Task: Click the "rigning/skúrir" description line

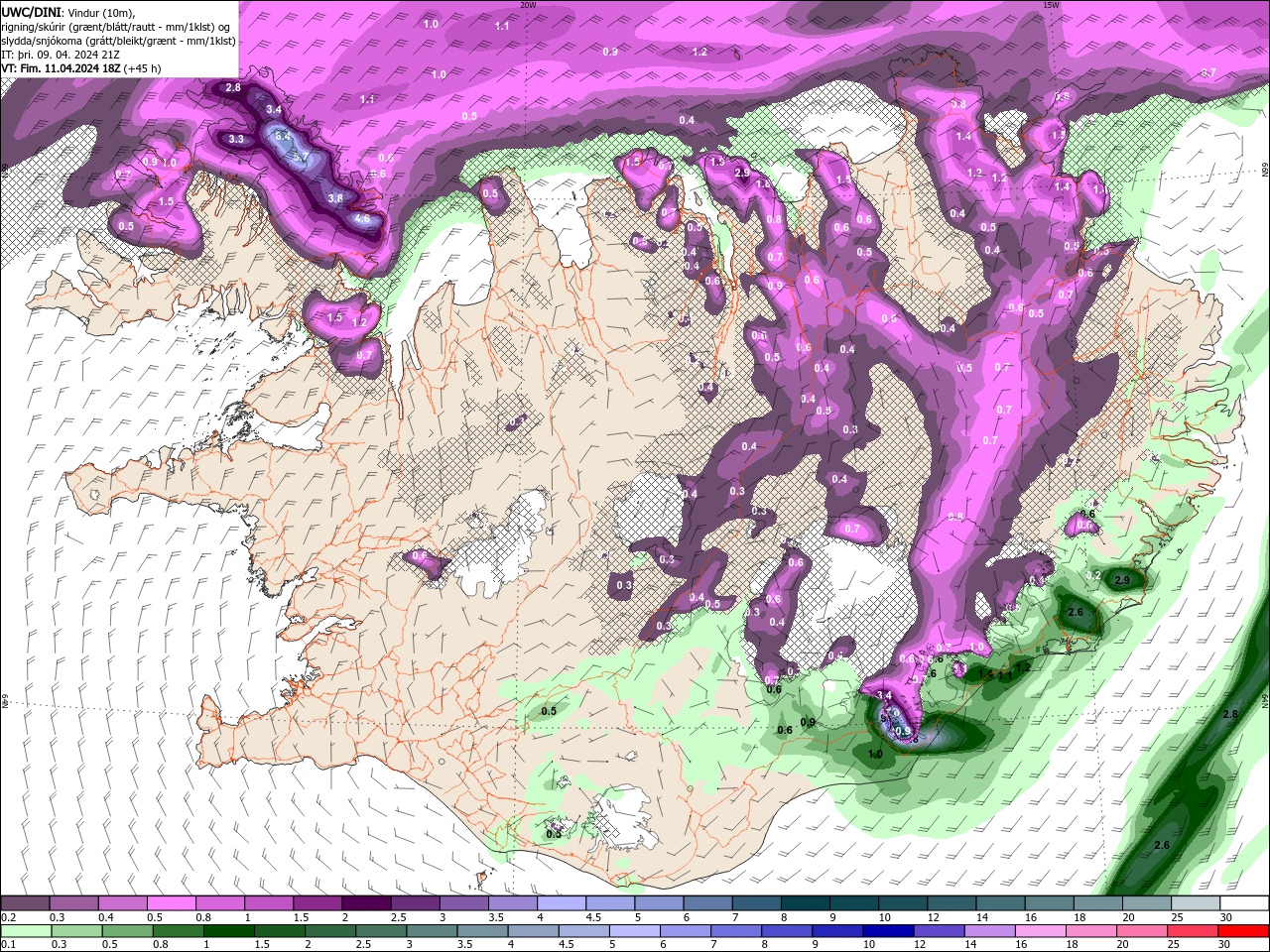Action: point(117,26)
